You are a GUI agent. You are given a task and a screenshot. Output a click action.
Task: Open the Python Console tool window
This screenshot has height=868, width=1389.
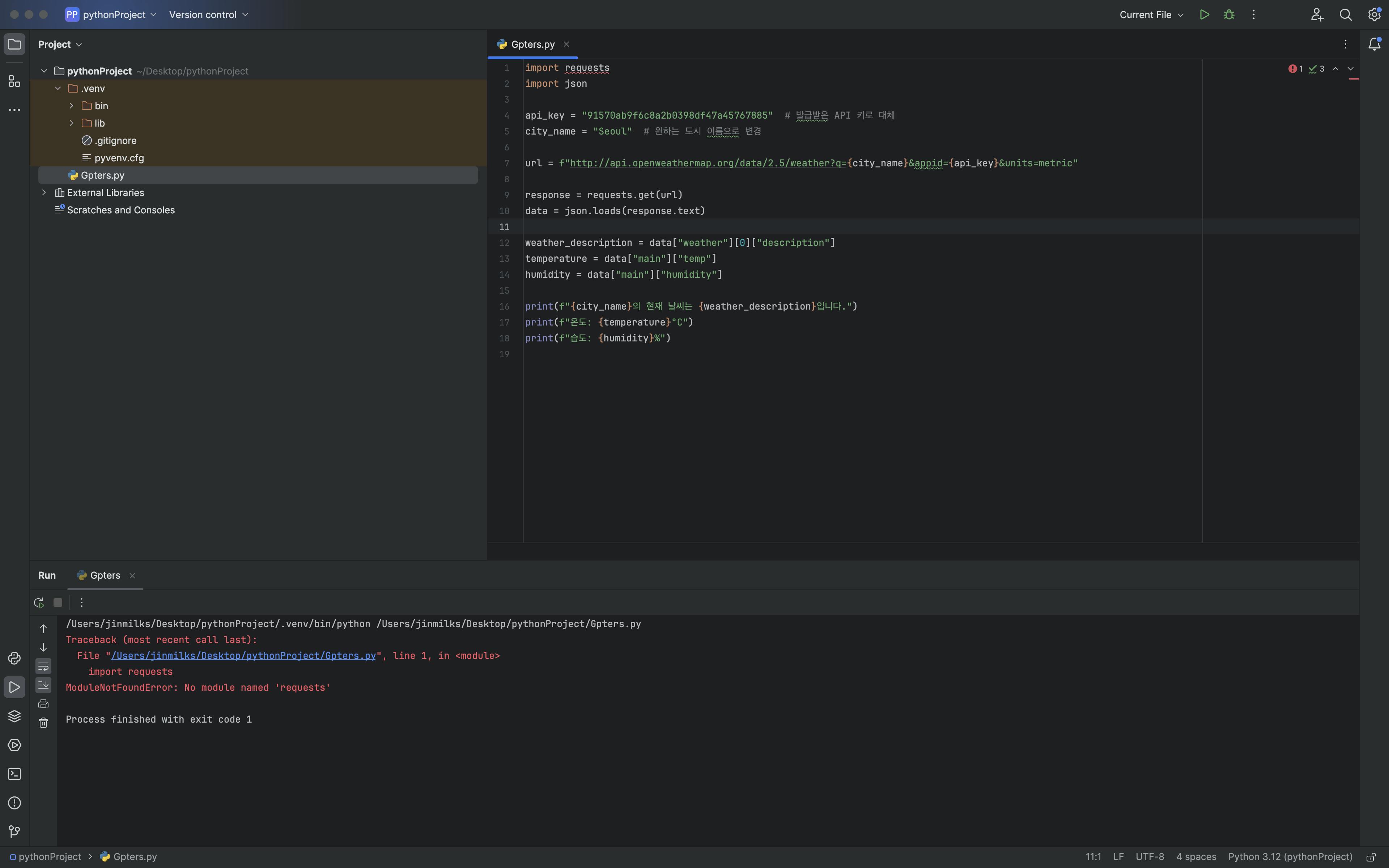pyautogui.click(x=14, y=659)
